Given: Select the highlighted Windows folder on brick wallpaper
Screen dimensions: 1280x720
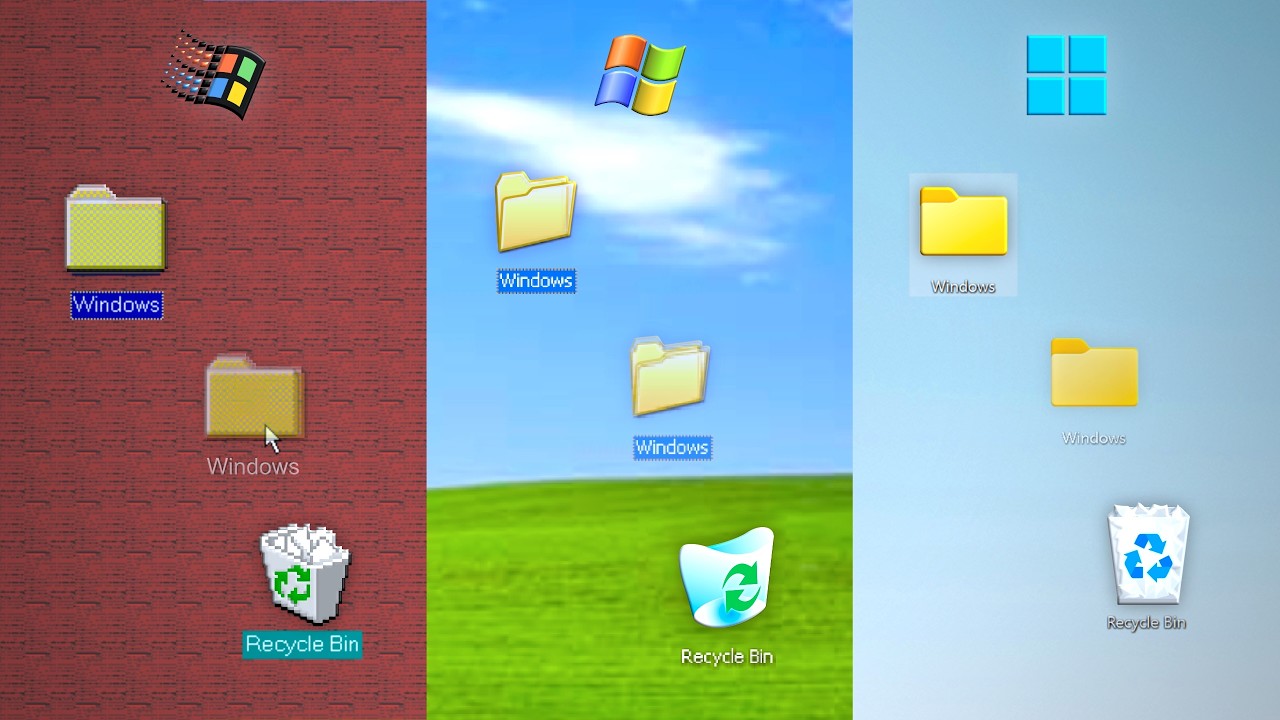Looking at the screenshot, I should click(x=115, y=228).
